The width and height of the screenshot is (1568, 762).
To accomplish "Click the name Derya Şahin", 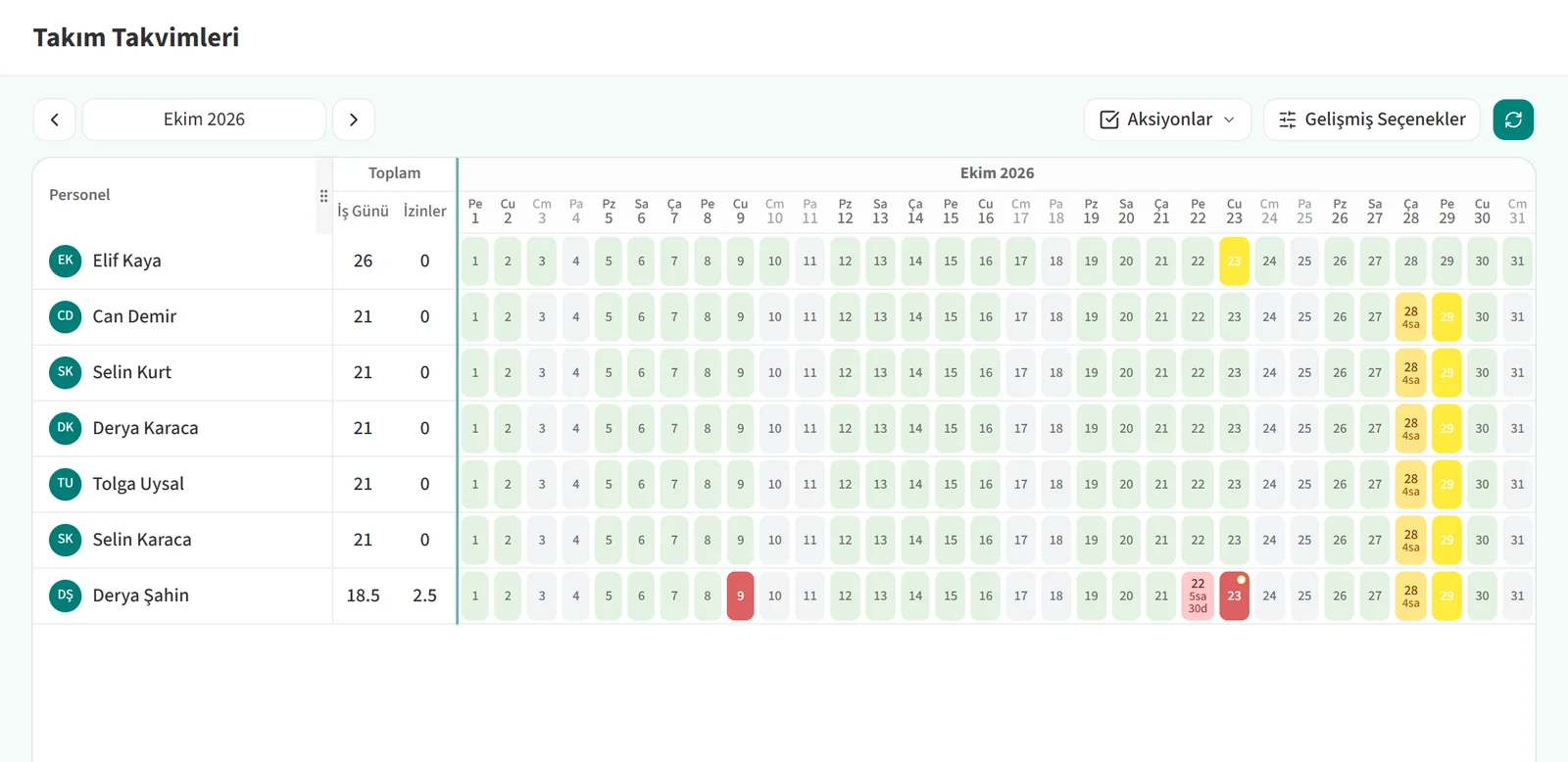I will point(140,595).
